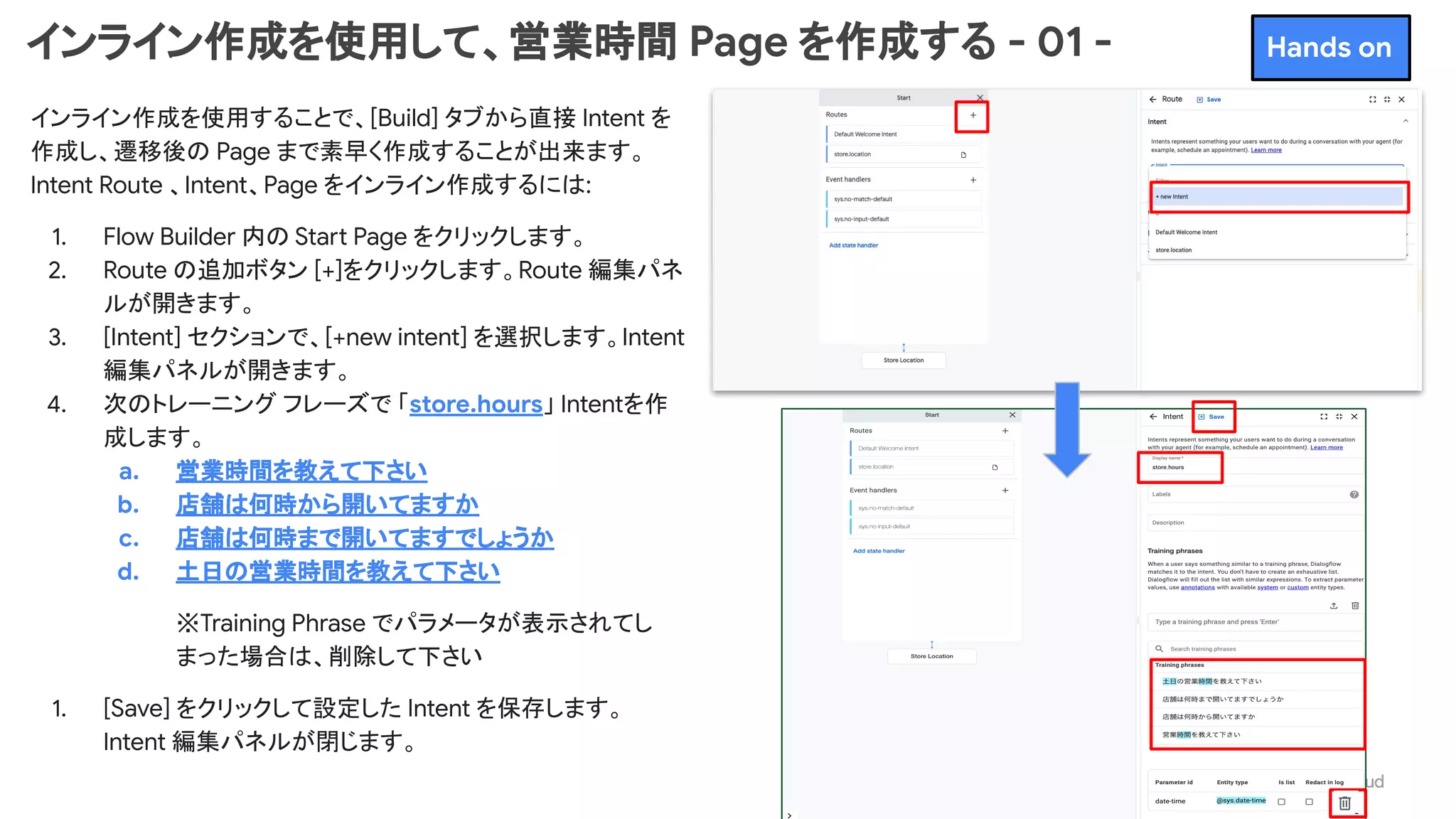Click slide link a '営業時間を教えて下さい'
Screen dimensions: 1456x819
[301, 471]
